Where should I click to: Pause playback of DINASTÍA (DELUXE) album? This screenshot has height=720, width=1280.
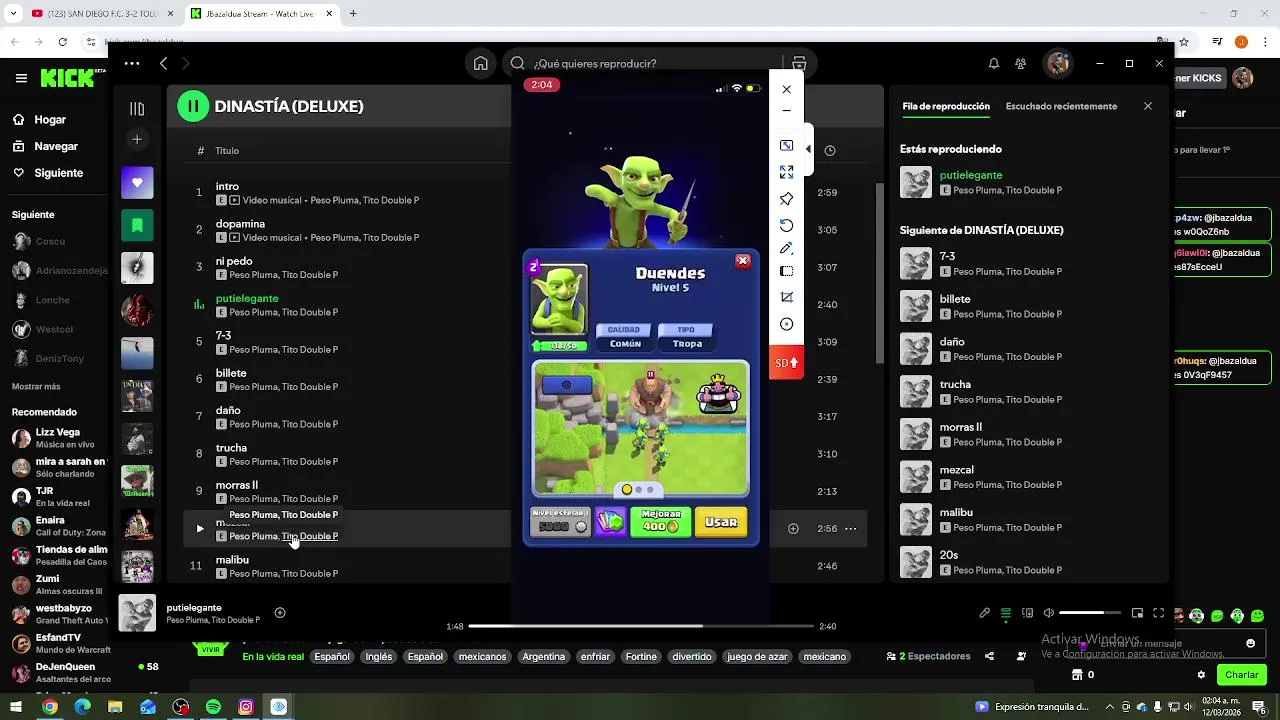(193, 106)
